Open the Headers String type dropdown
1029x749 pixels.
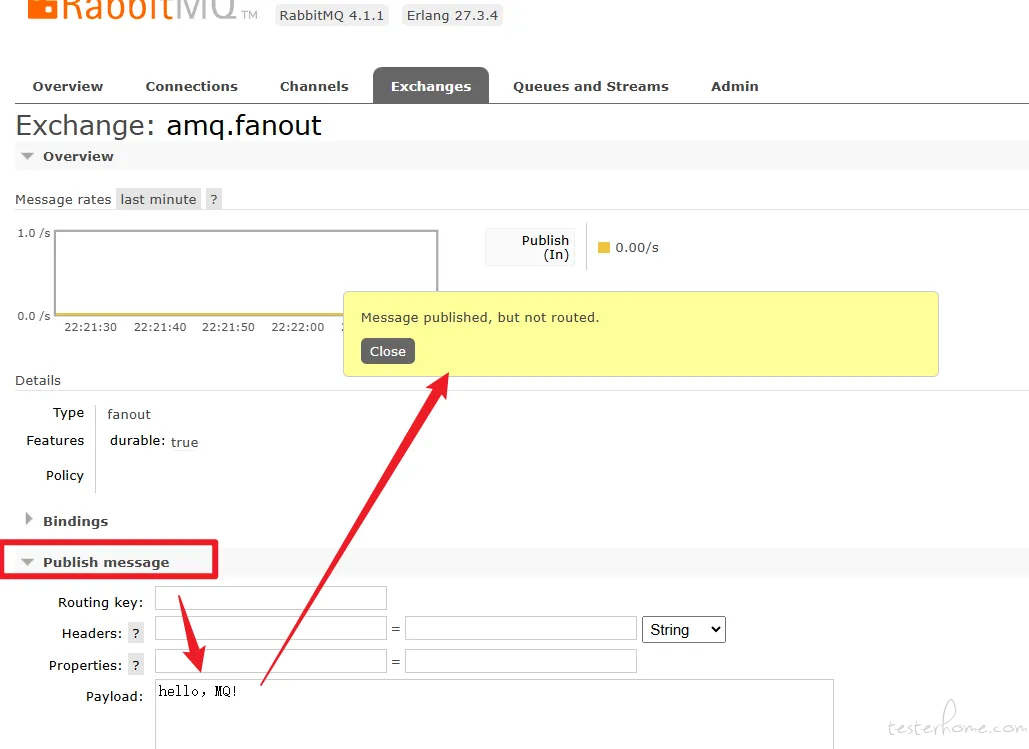(x=683, y=630)
